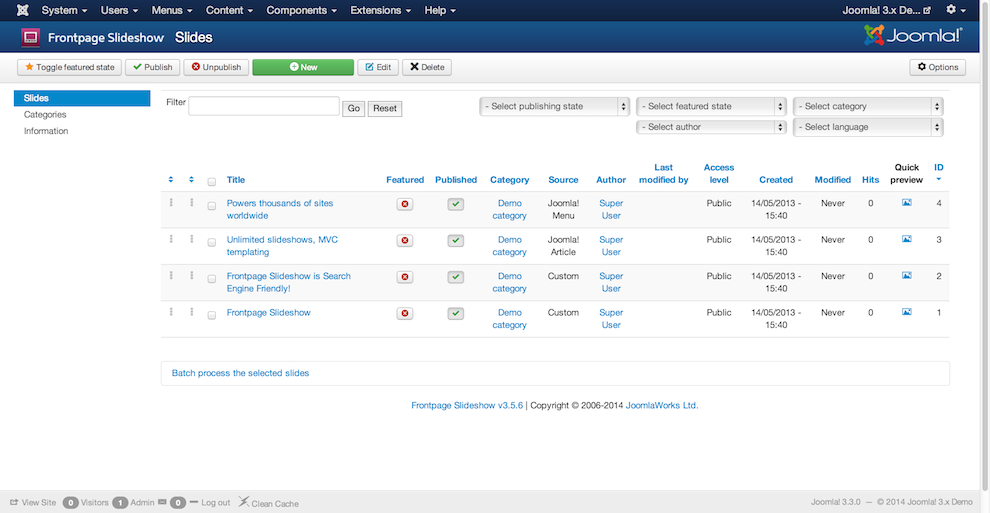Image resolution: width=990 pixels, height=513 pixels.
Task: Open the Help menu
Action: tap(440, 10)
